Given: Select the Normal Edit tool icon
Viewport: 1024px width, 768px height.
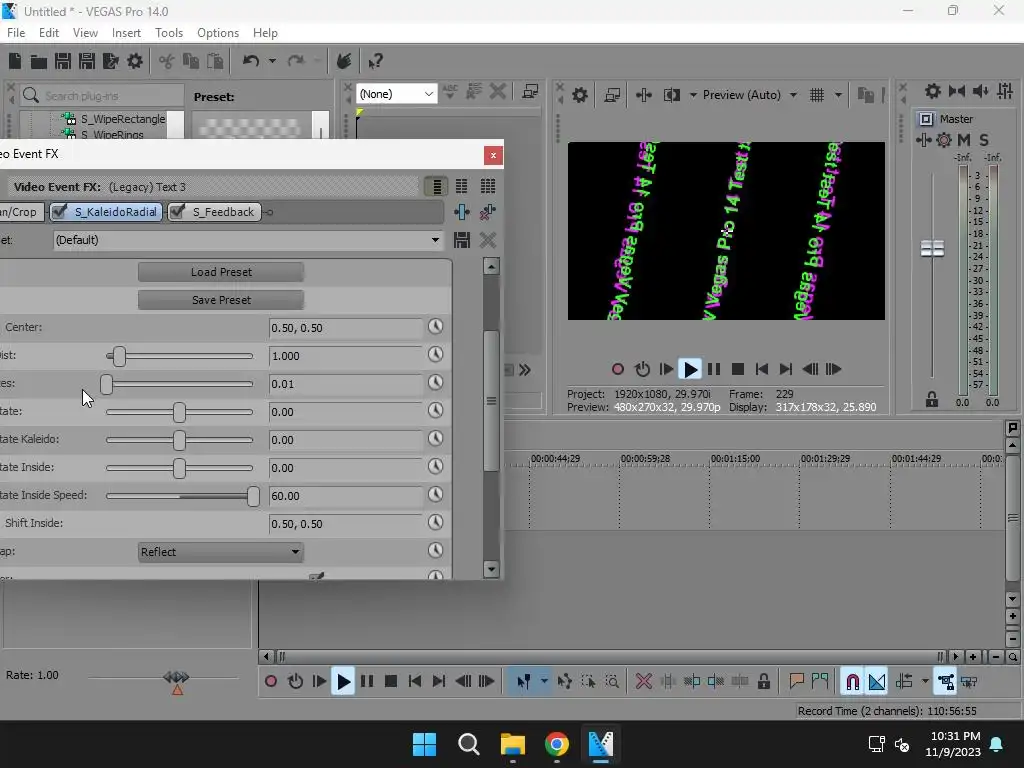Looking at the screenshot, I should [524, 682].
